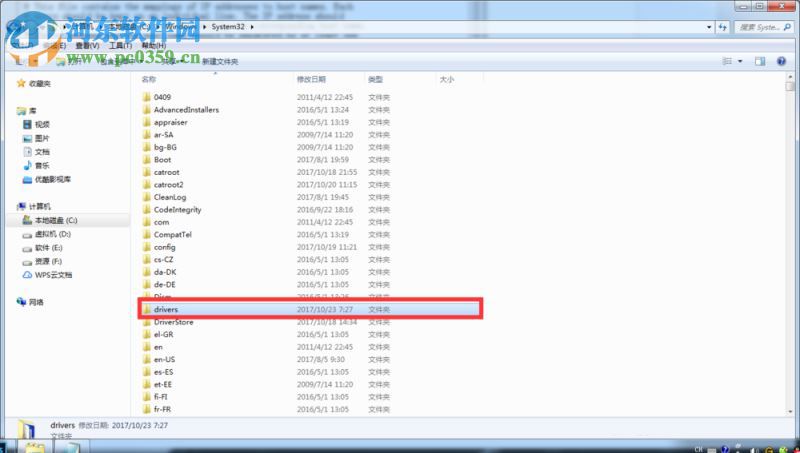Click the 计算机 icon in sidebar
This screenshot has height=453, width=800.
click(21, 206)
